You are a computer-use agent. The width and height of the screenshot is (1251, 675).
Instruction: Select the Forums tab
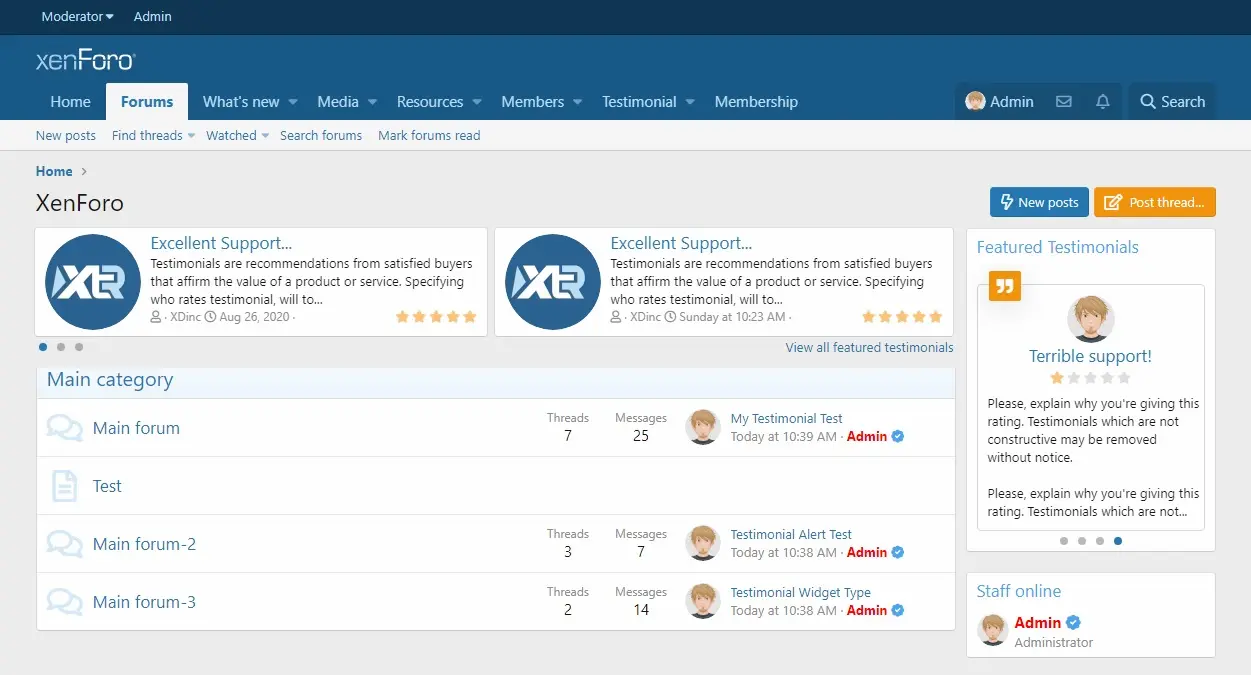tap(147, 102)
